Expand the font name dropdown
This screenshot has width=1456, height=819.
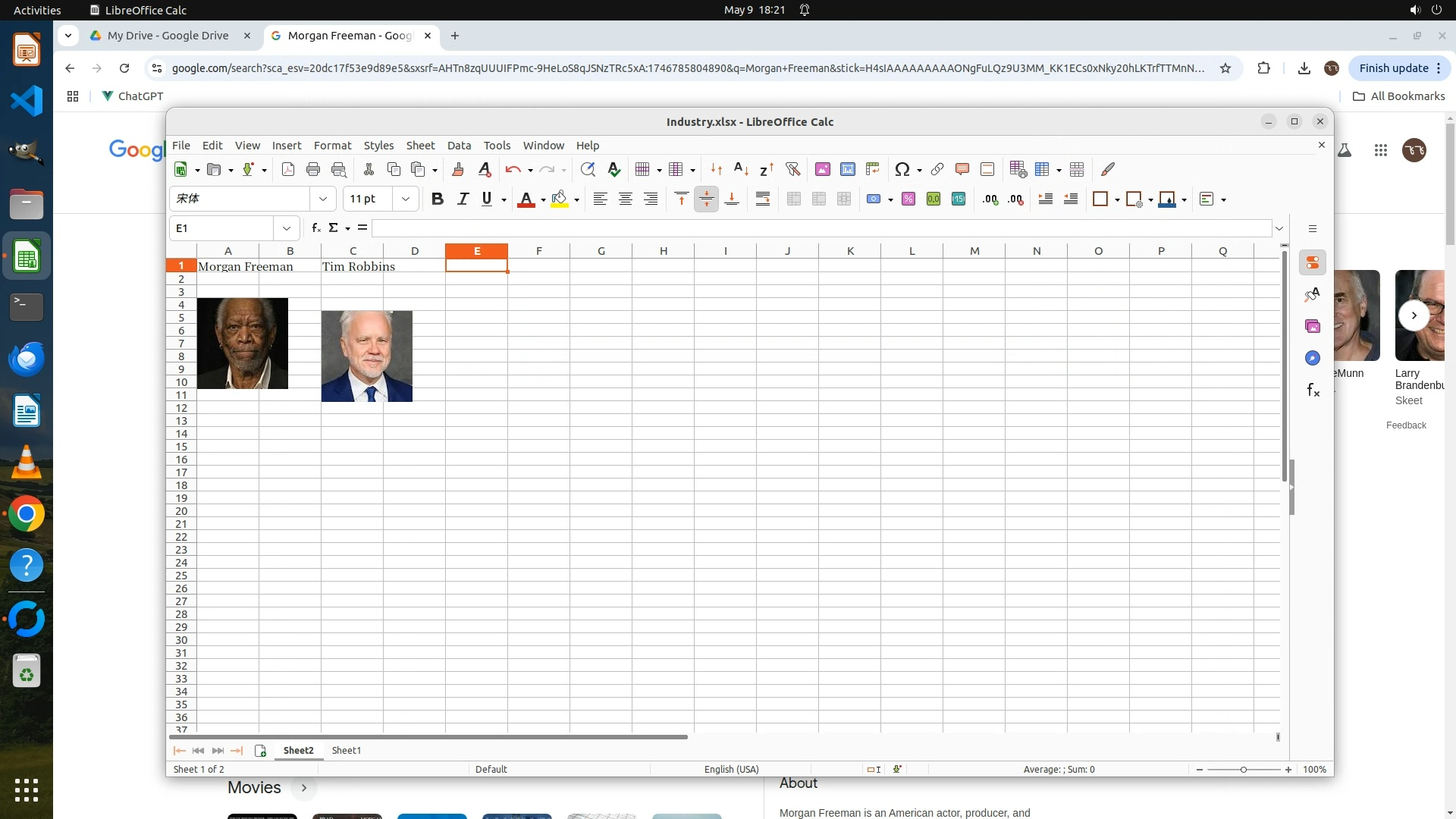click(x=323, y=199)
